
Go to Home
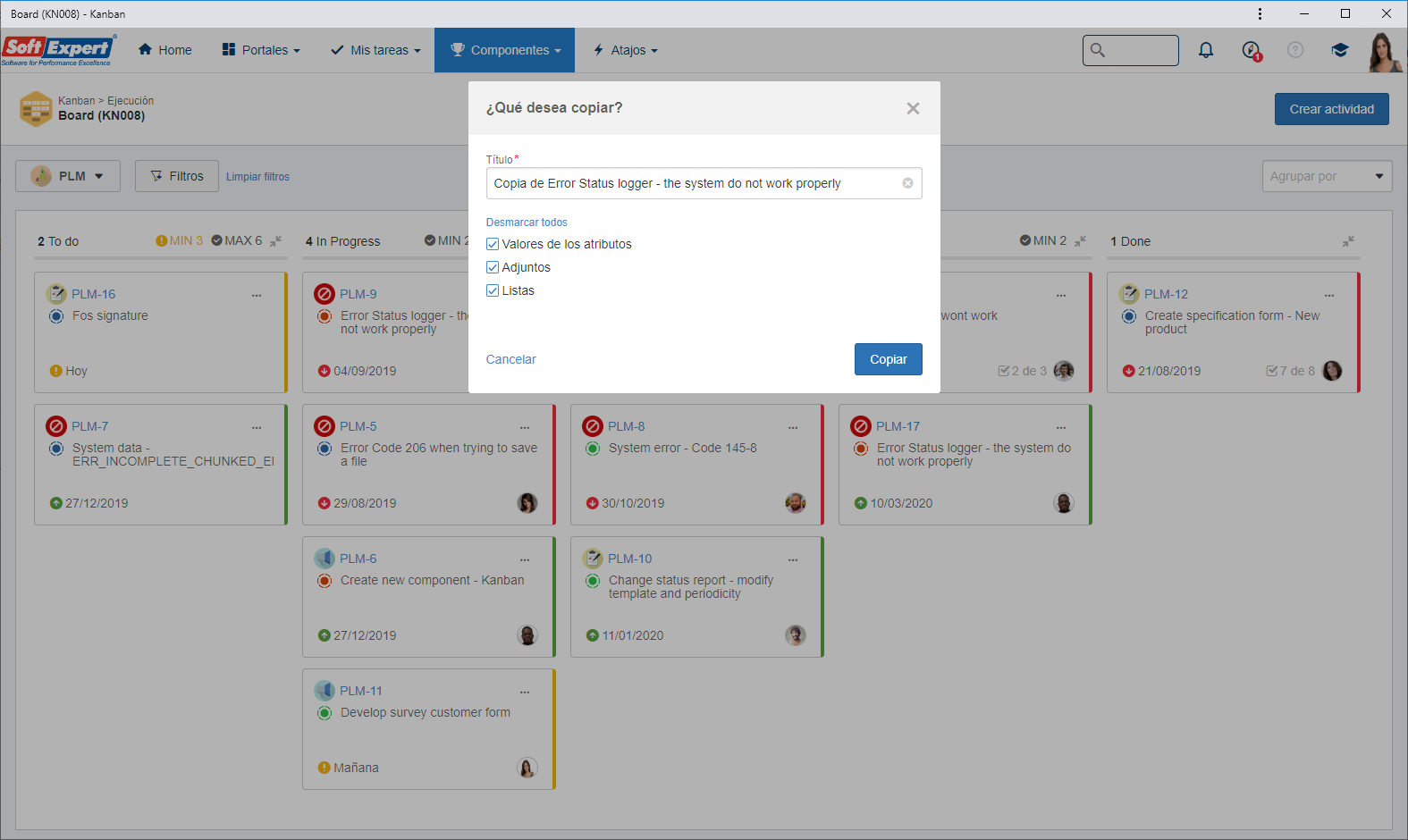click(x=165, y=50)
